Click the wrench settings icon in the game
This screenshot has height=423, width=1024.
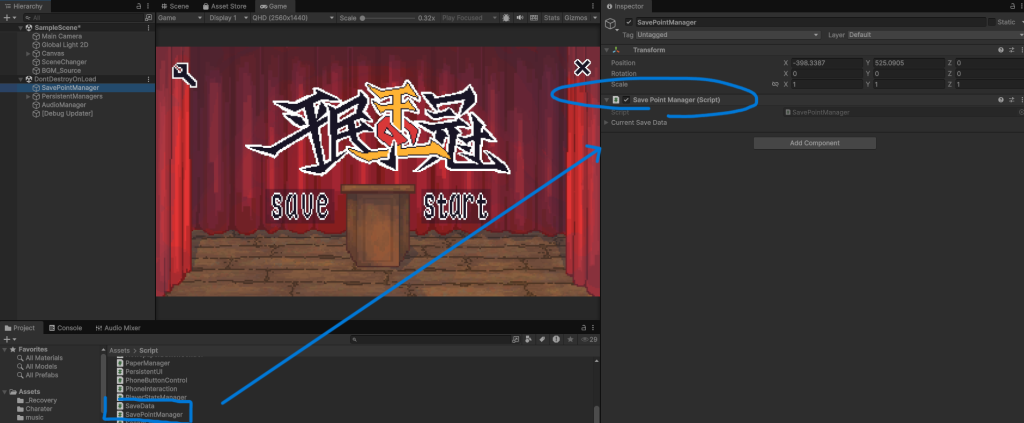[184, 74]
